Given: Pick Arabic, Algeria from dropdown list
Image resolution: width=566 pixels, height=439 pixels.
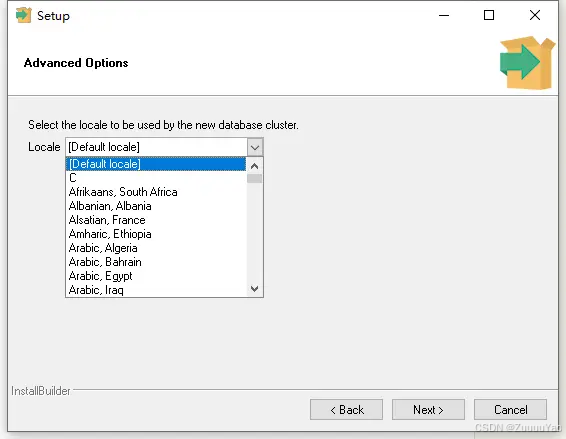Looking at the screenshot, I should point(156,248).
